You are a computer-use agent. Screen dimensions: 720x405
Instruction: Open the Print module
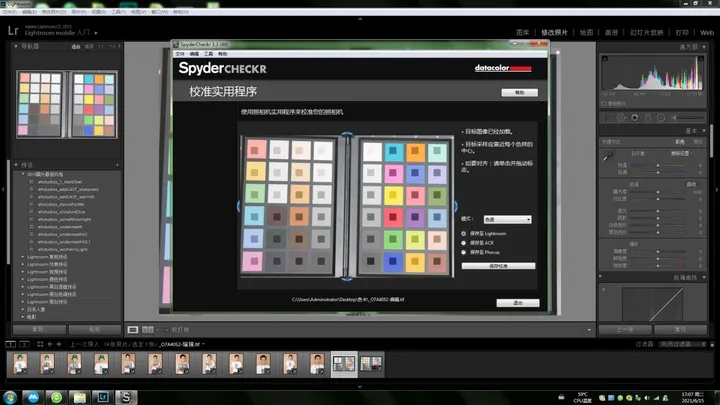click(682, 33)
